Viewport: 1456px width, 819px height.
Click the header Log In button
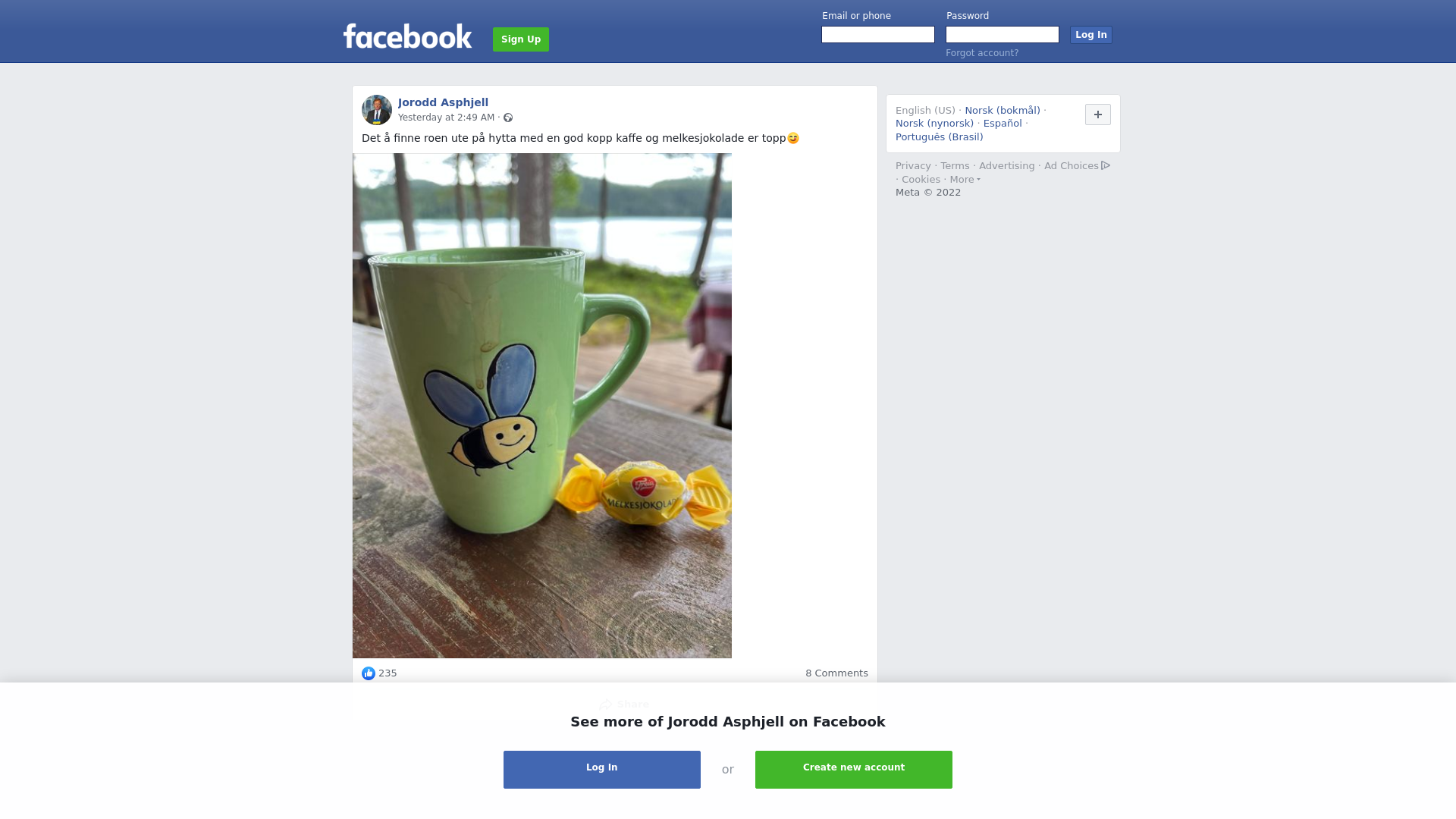(1091, 35)
